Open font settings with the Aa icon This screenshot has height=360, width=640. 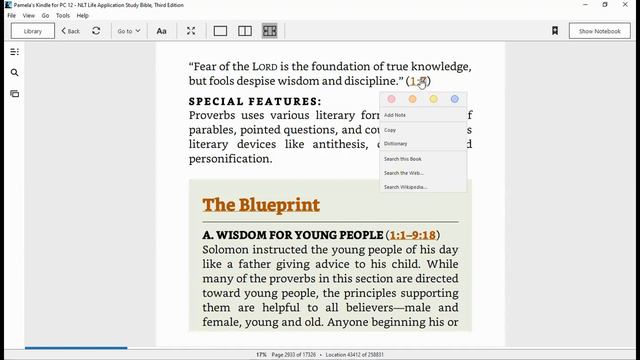coord(161,31)
